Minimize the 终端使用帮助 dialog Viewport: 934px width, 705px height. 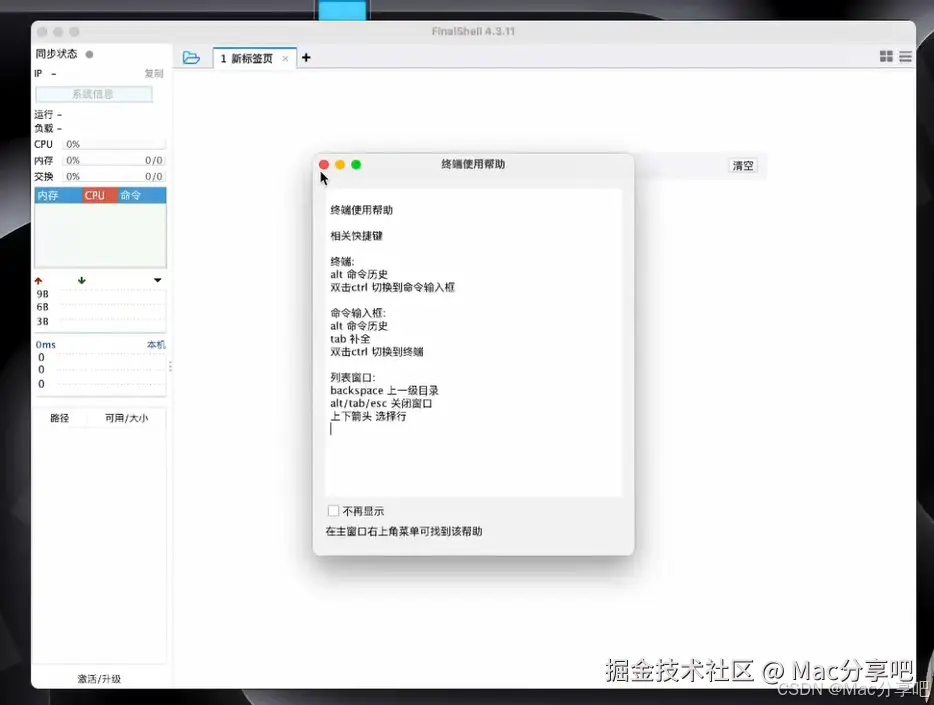pos(340,165)
